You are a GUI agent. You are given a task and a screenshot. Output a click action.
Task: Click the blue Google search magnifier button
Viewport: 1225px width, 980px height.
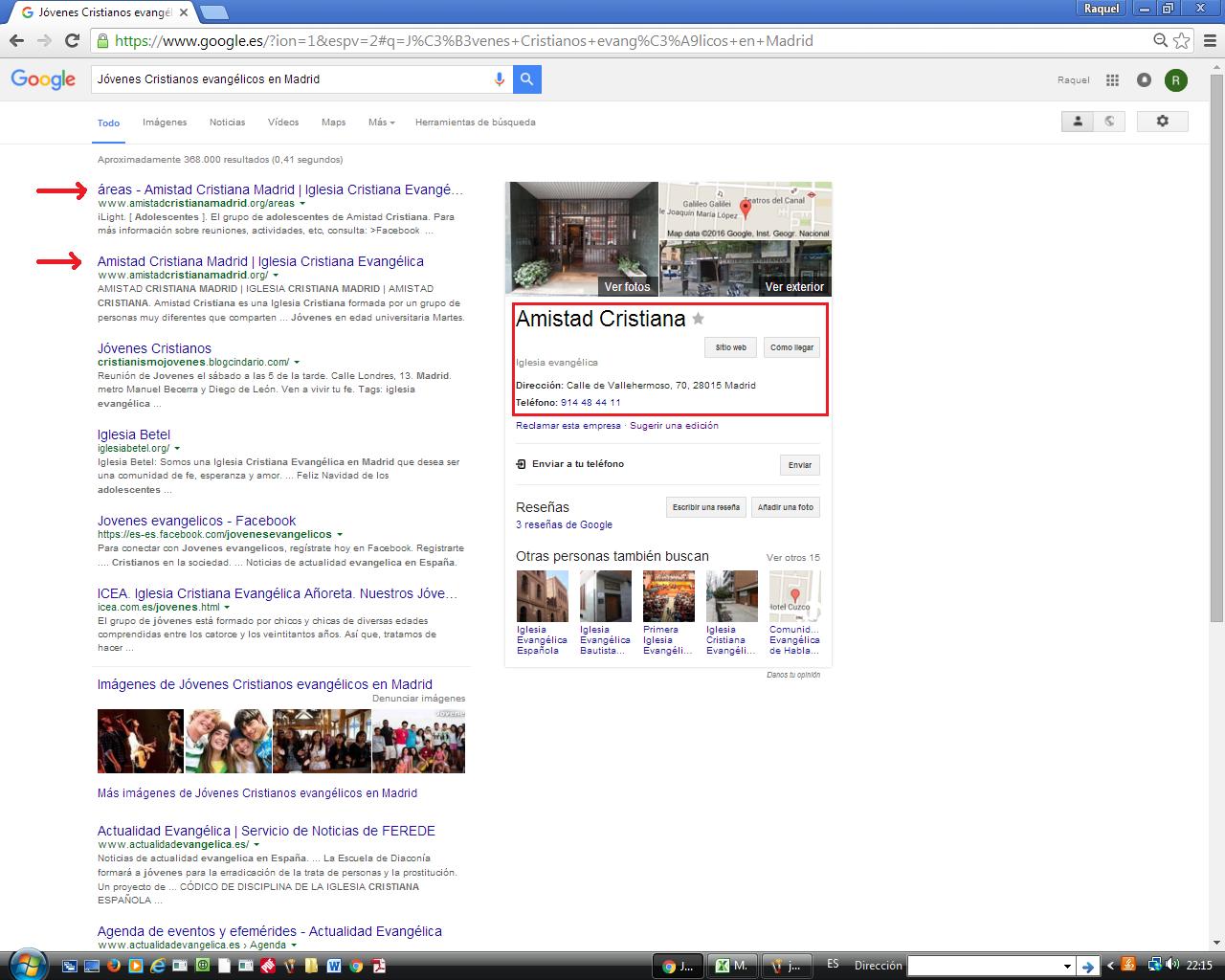point(527,79)
